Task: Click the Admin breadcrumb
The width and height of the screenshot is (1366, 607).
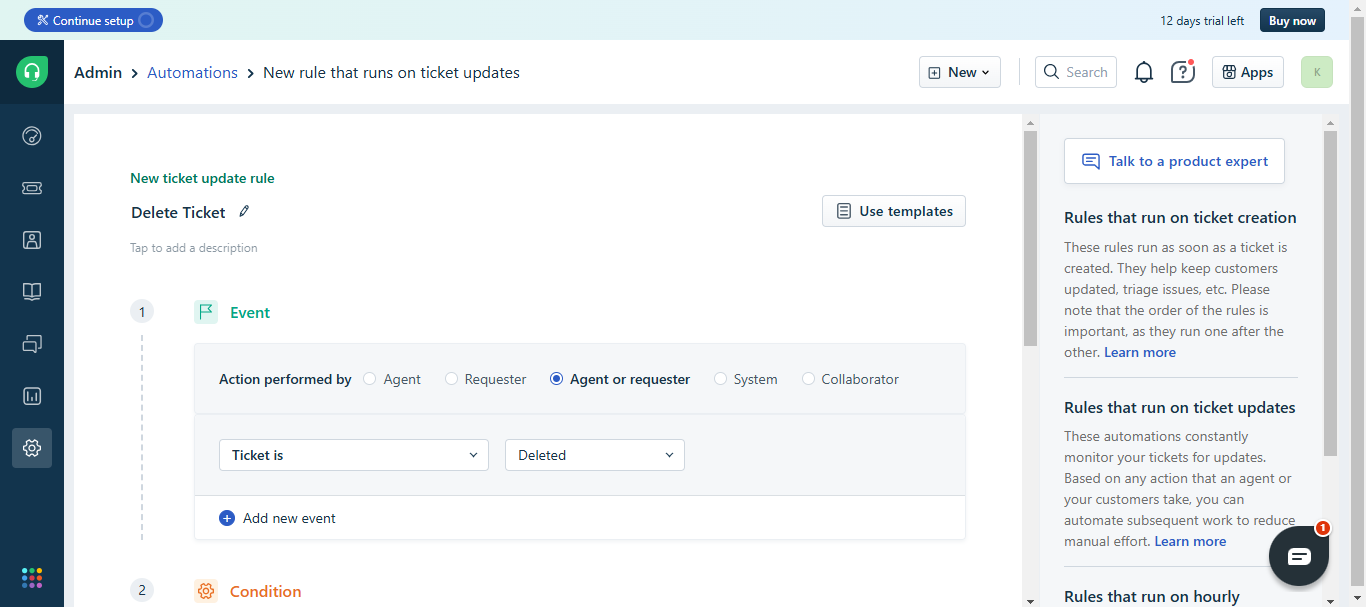Action: coord(98,72)
